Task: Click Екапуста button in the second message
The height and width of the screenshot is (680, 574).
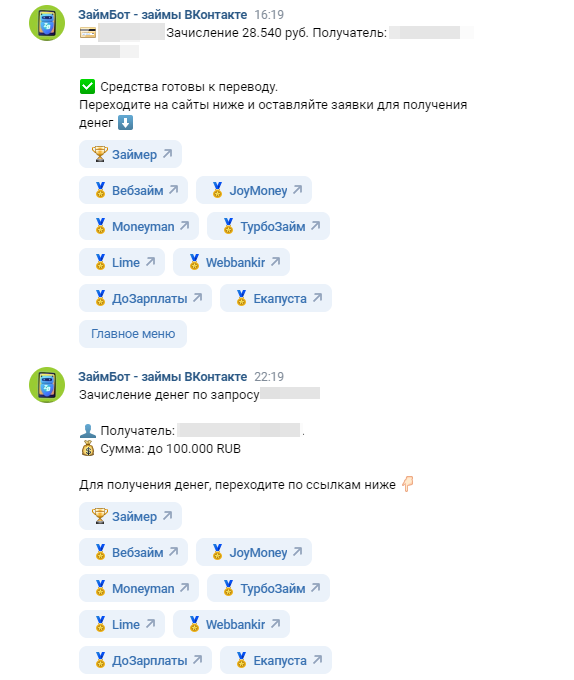Action: [x=276, y=660]
